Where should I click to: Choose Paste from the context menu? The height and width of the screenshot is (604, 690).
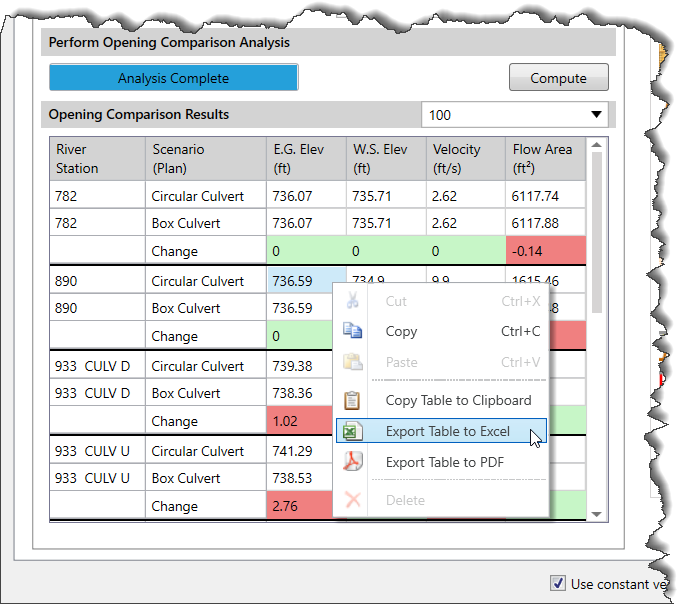coord(441,362)
